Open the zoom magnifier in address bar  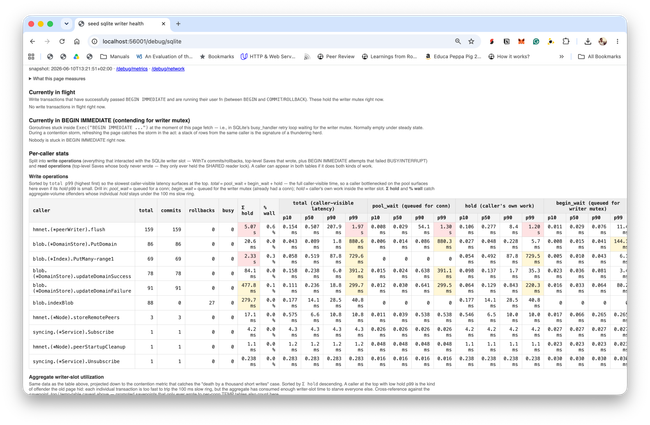(458, 41)
